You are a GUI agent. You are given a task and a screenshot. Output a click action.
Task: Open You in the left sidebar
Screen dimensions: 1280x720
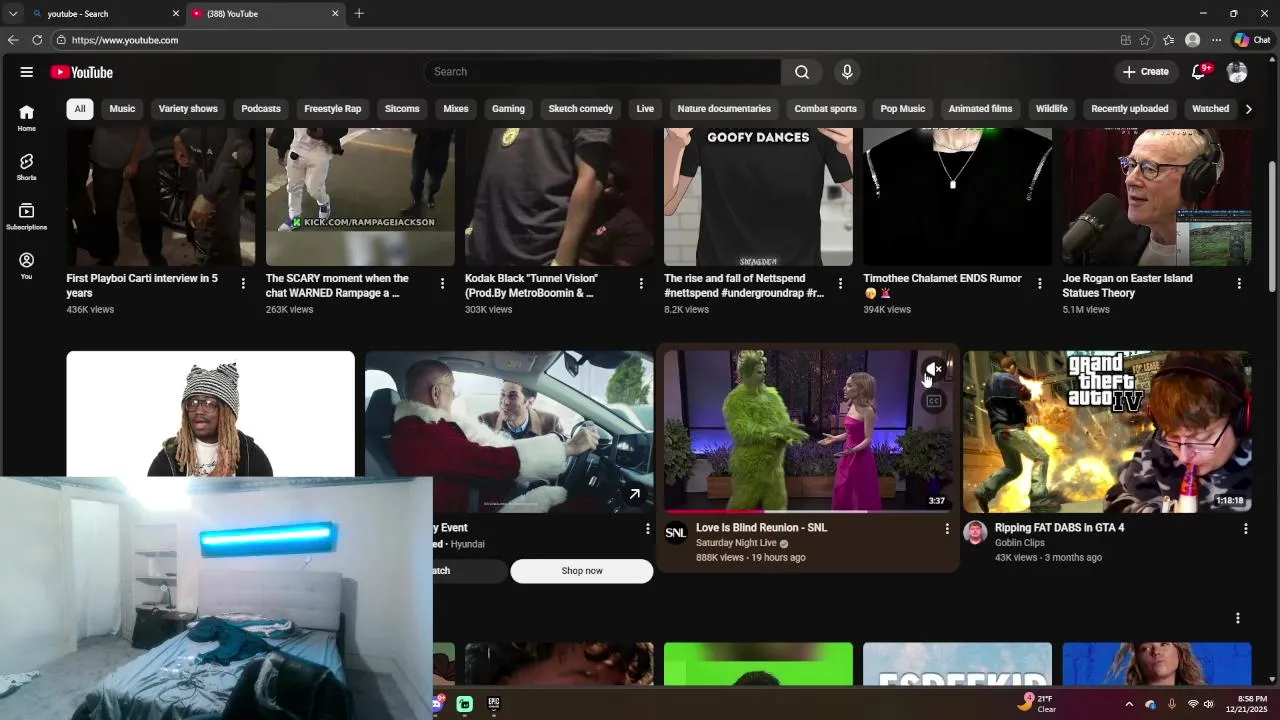(x=27, y=265)
